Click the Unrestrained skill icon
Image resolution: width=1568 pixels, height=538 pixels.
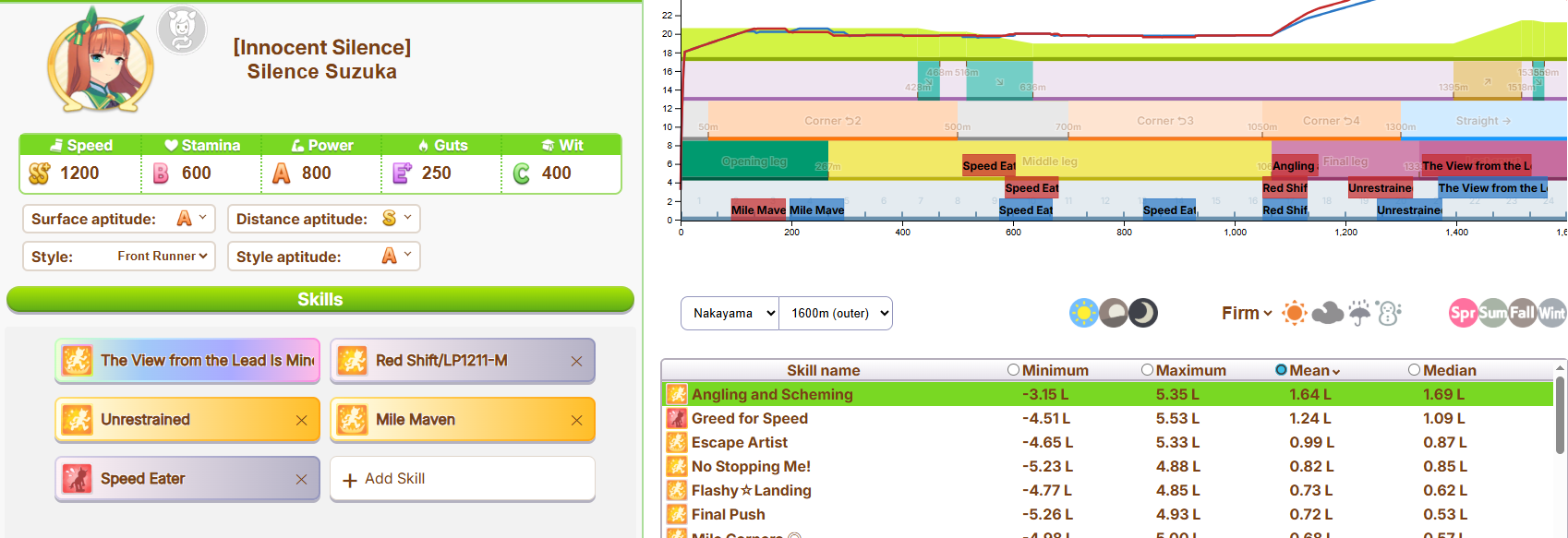pyautogui.click(x=77, y=420)
